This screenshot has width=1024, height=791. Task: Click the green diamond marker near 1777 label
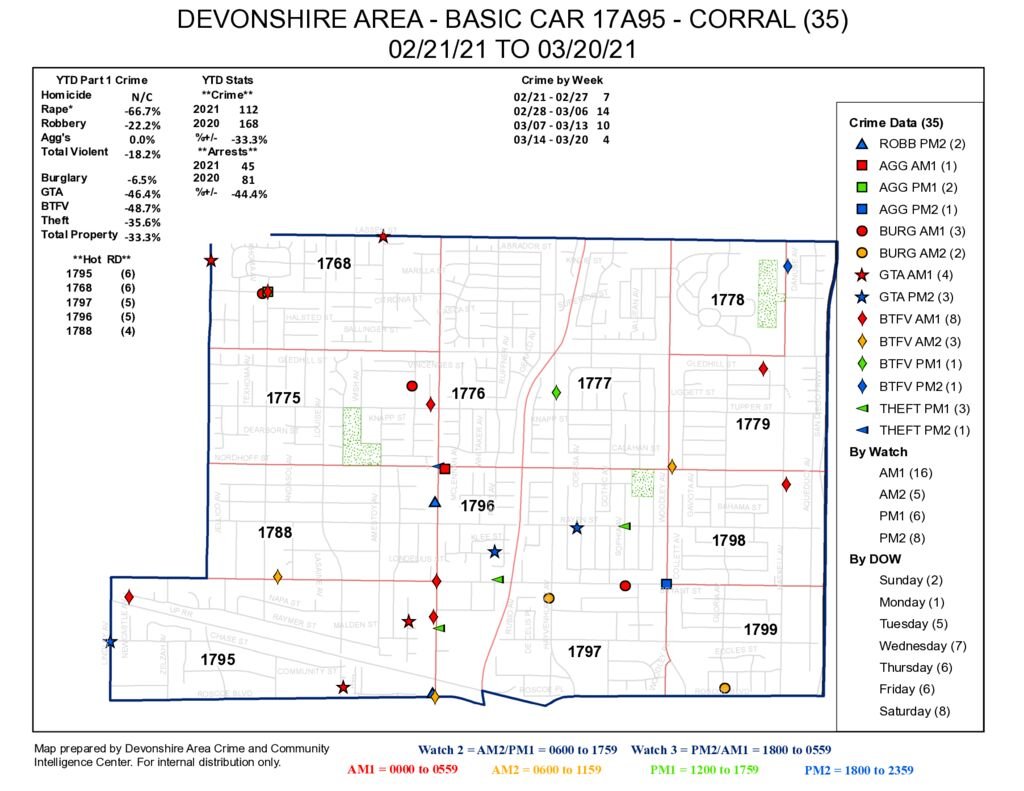click(556, 392)
